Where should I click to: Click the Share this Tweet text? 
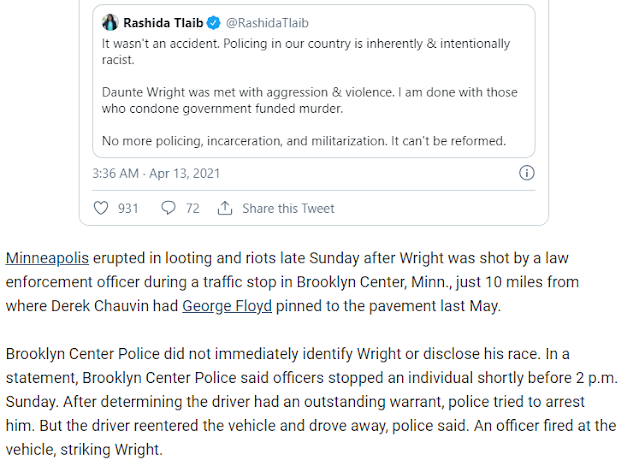(x=288, y=209)
